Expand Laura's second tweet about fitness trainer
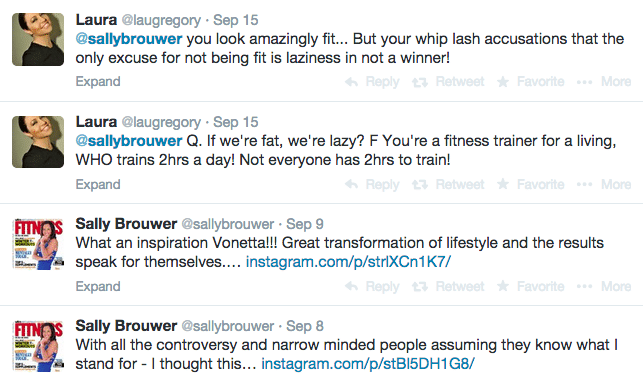Screen dimensions: 643x380 (x=98, y=184)
